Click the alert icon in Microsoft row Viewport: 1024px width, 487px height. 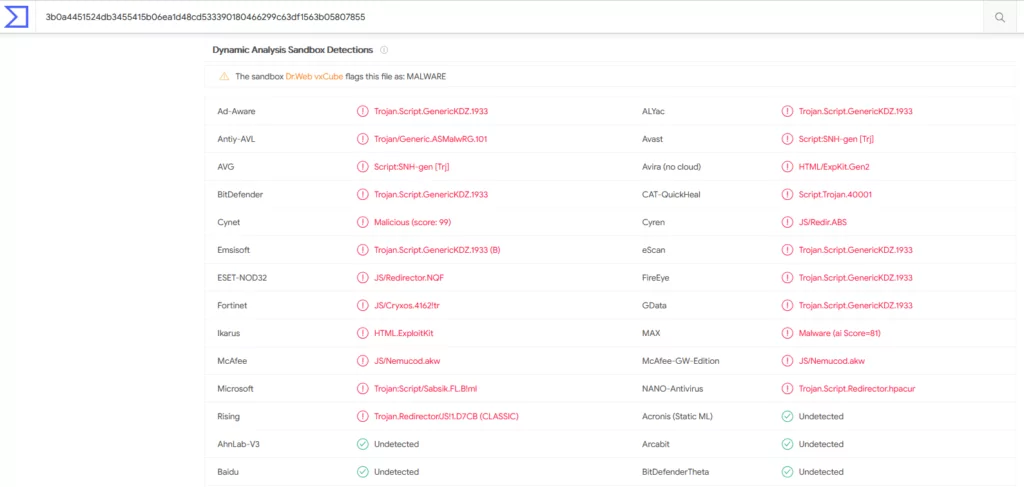[362, 388]
